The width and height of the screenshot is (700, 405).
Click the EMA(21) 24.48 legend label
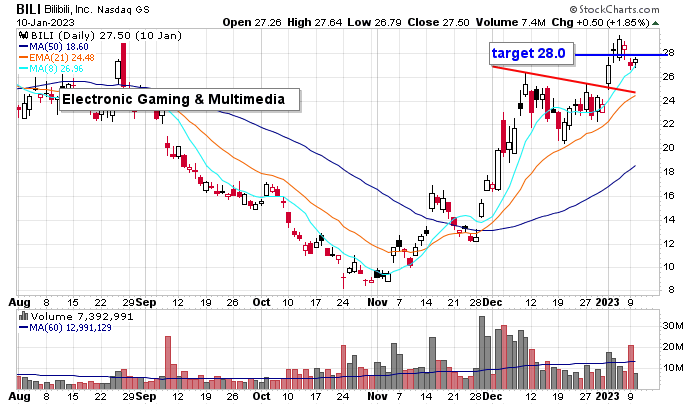pos(62,58)
